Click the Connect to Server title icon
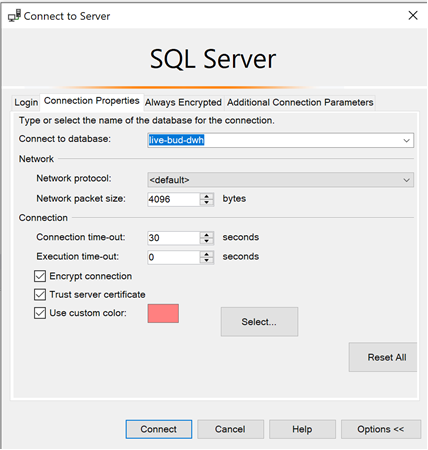The width and height of the screenshot is (428, 450). 14,16
